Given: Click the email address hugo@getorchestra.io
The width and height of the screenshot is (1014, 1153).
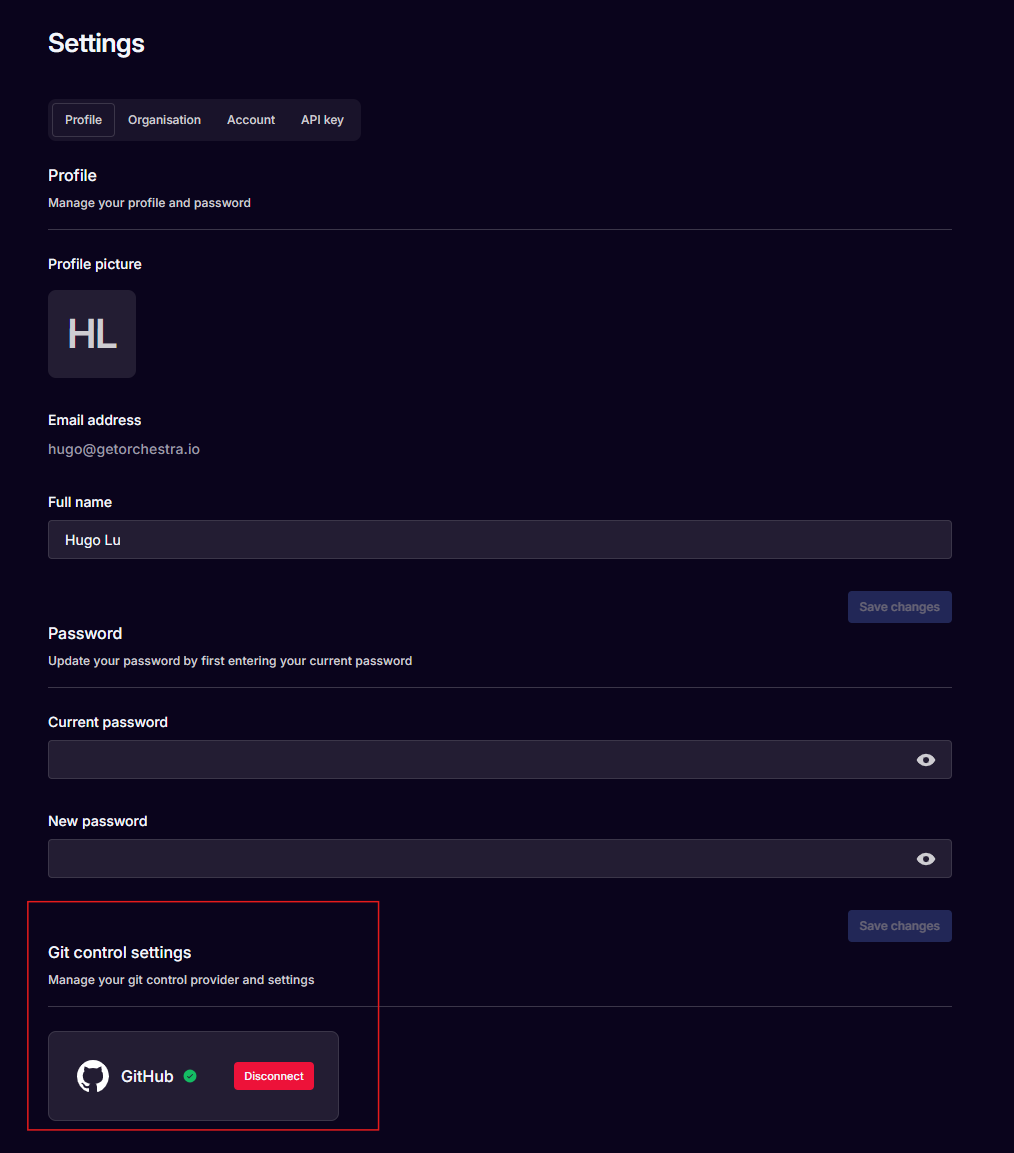Looking at the screenshot, I should [124, 448].
